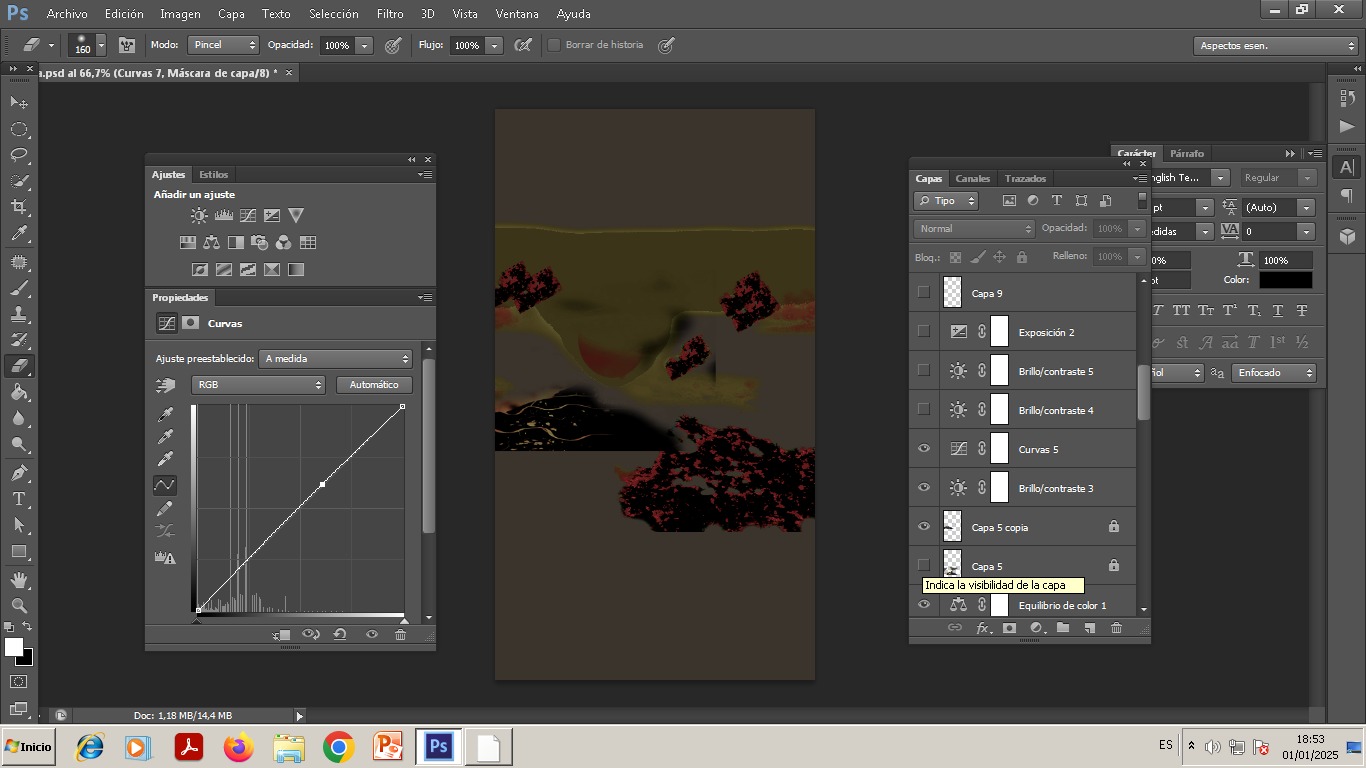Choose draw-curve pencil mode in Curves
Screen dimensions: 1366x768
coord(165,509)
